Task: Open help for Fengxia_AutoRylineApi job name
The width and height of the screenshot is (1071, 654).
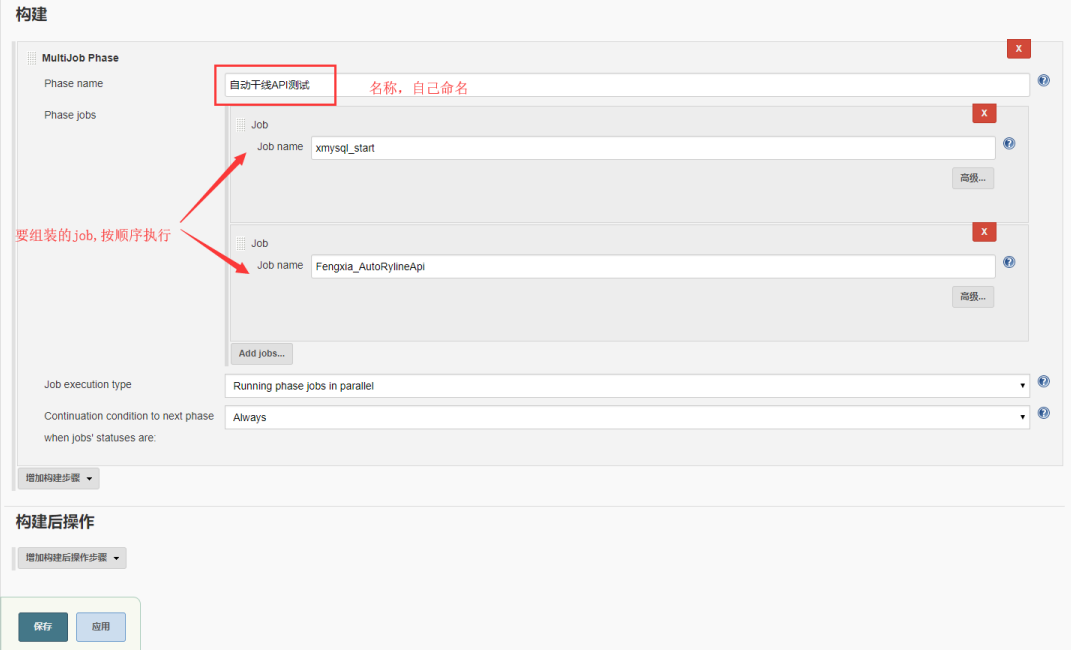Action: click(1009, 262)
